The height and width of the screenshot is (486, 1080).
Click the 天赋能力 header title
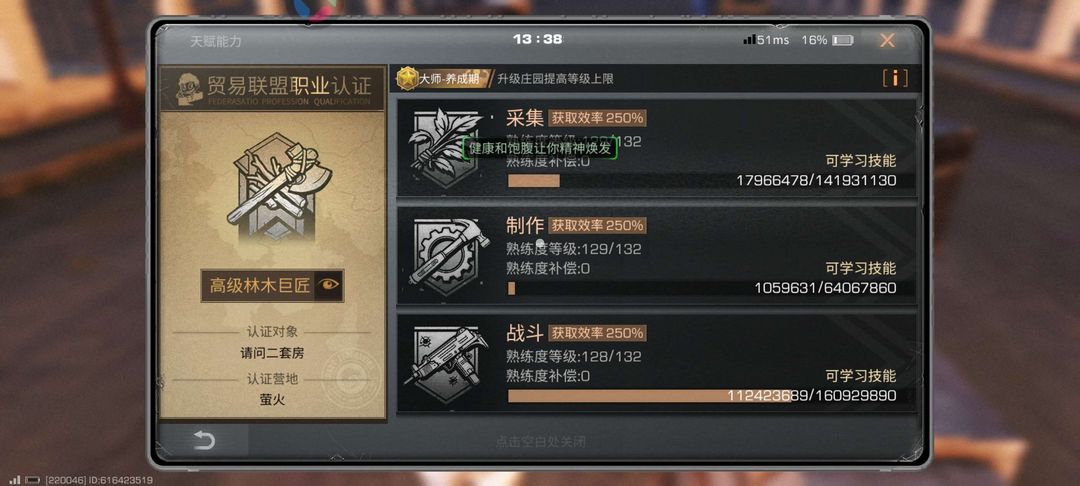click(x=216, y=41)
